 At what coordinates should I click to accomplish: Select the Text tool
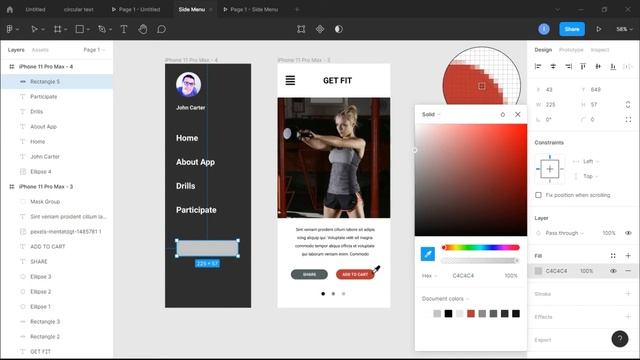coord(124,29)
